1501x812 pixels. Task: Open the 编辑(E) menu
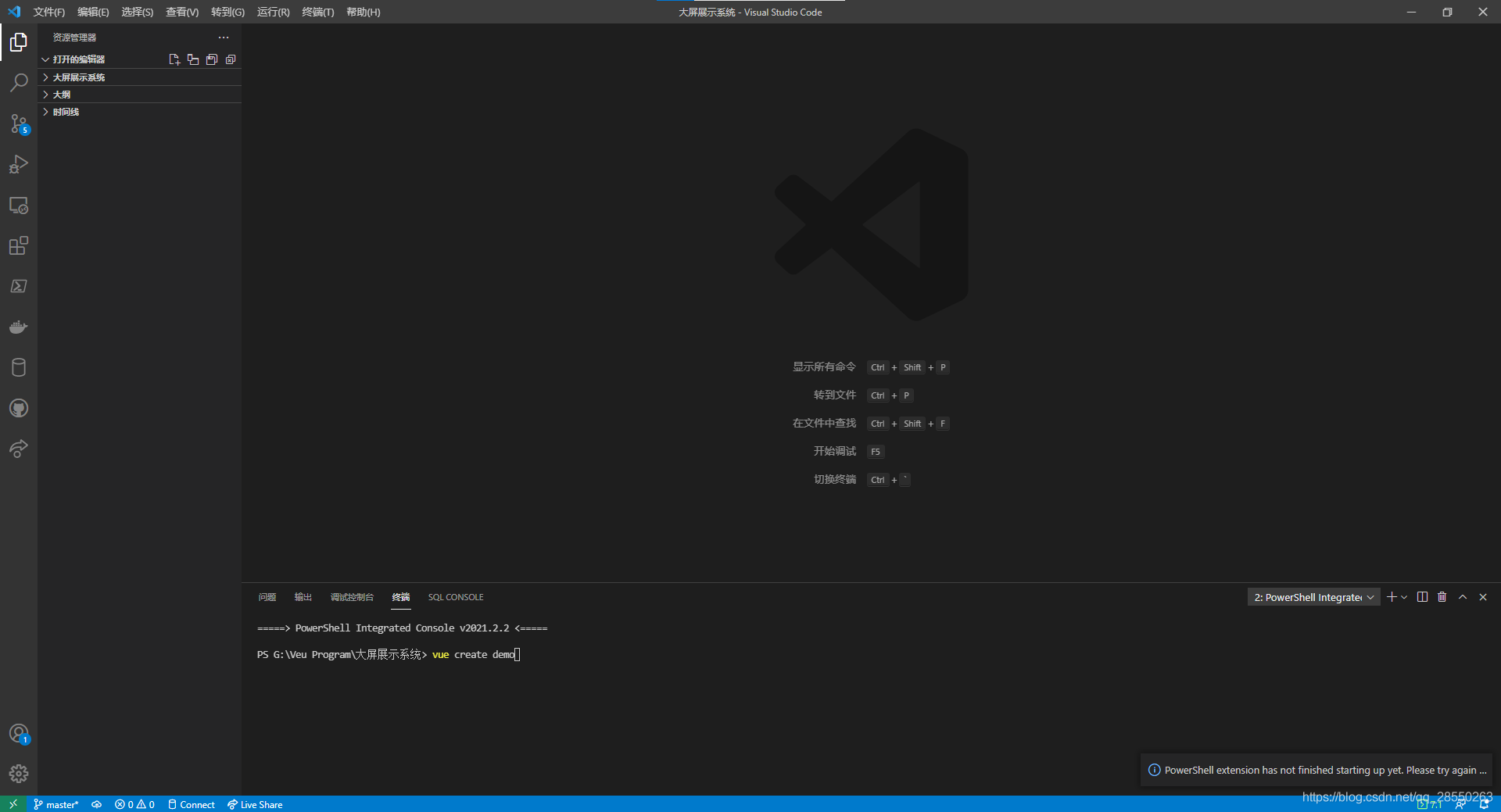coord(93,12)
